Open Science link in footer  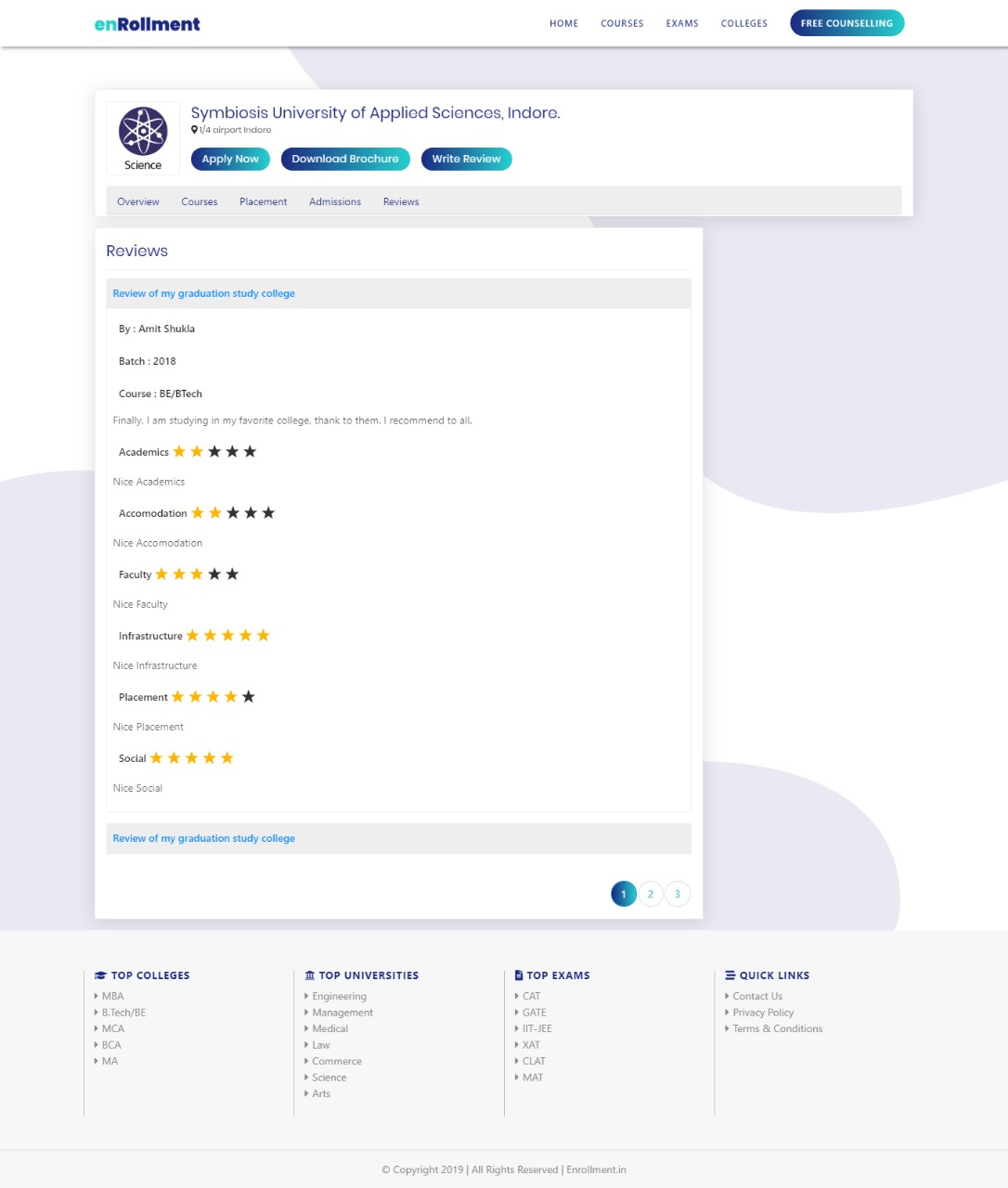pyautogui.click(x=329, y=1078)
